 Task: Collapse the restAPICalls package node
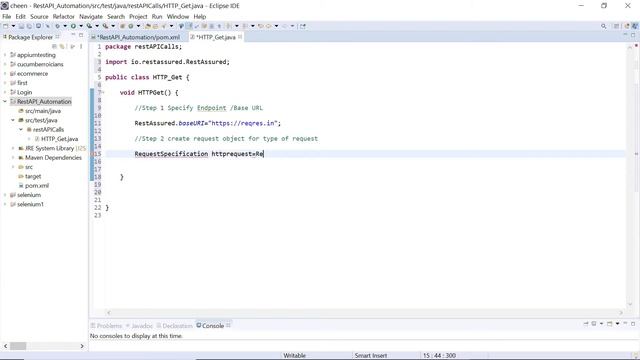tap(21, 129)
